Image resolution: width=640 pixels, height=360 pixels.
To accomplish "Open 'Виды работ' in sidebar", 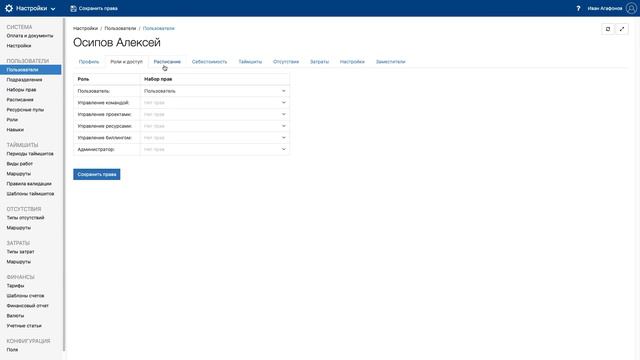I will [x=20, y=164].
